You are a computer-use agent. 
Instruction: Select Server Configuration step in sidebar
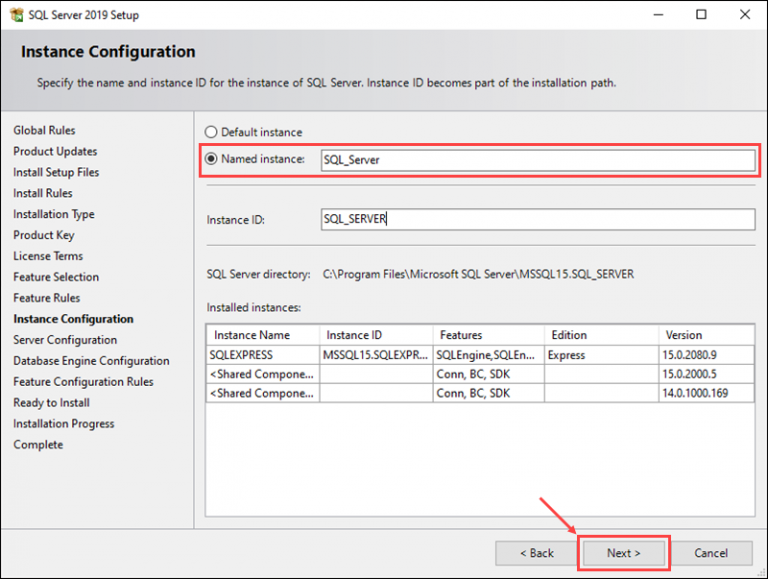click(65, 340)
